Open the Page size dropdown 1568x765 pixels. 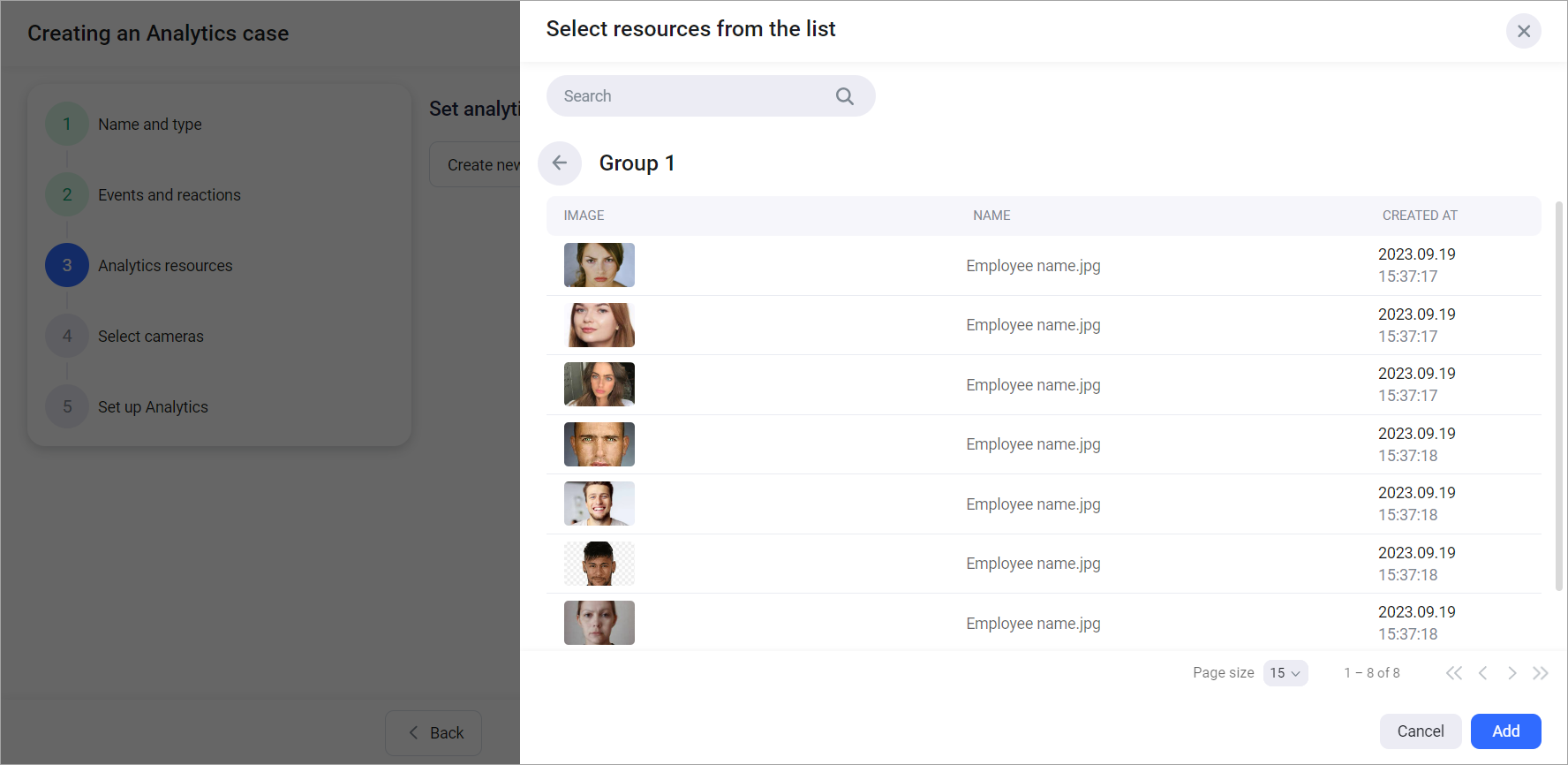[1285, 673]
